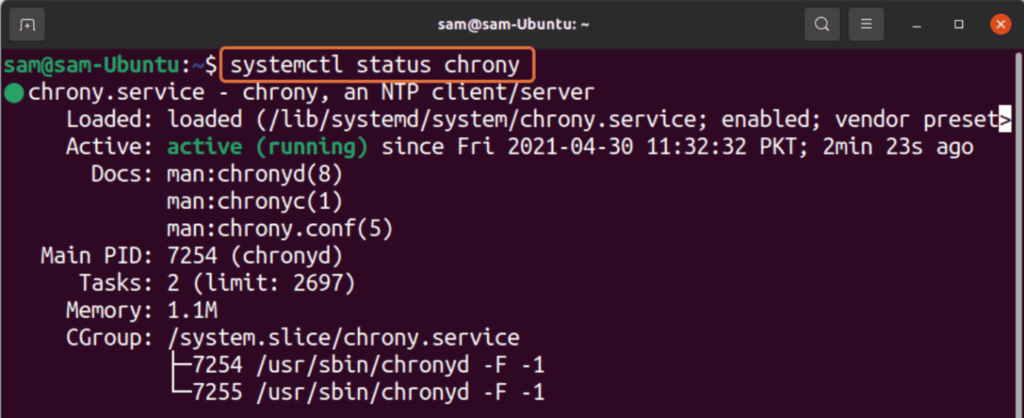
Task: Close the terminal window
Action: click(x=1000, y=25)
